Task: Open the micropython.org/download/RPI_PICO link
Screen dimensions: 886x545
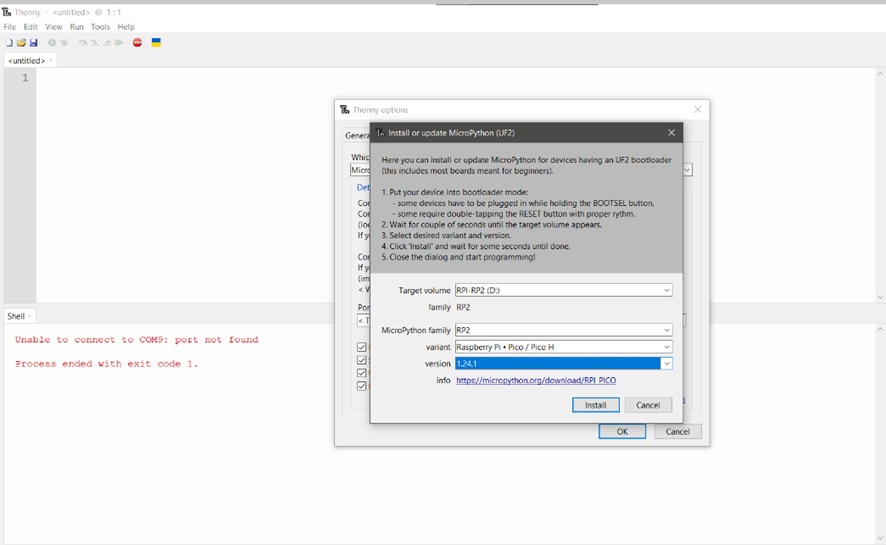Action: point(536,380)
